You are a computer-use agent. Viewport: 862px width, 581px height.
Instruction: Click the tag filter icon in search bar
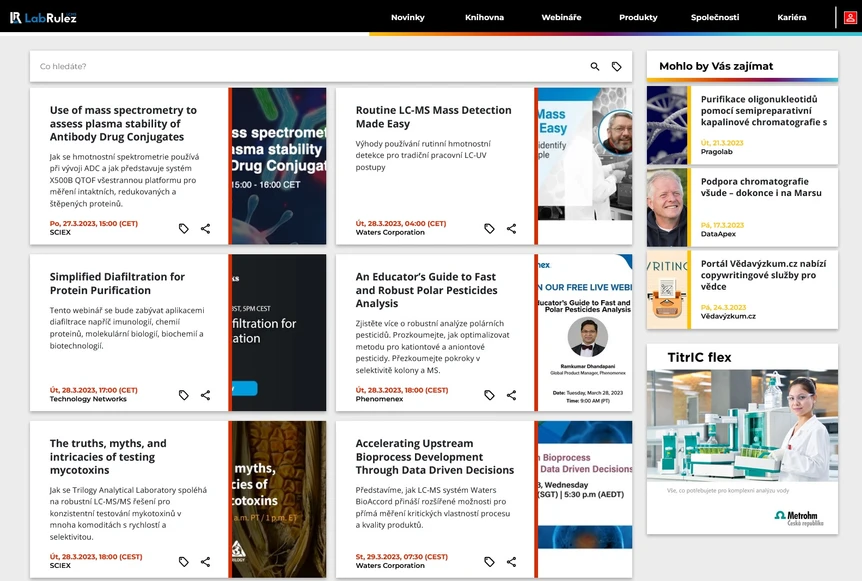[x=617, y=67]
